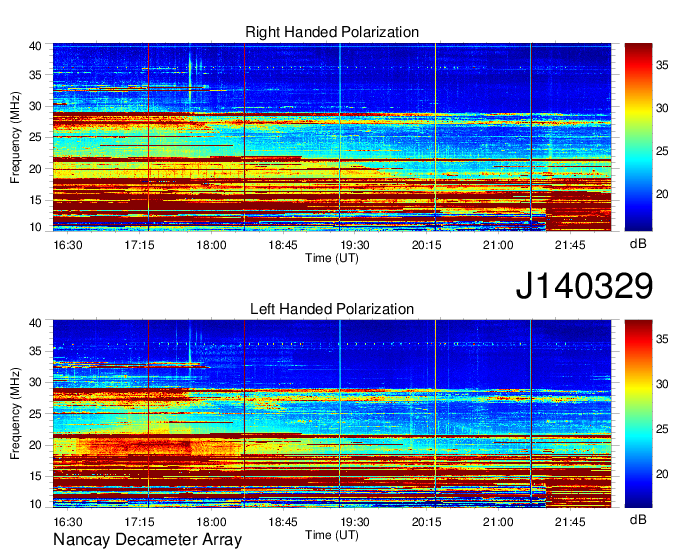Choose the 35 MHz frequency tick, Left Handed plot
Viewport: 680px width, 552px height.
pos(35,351)
